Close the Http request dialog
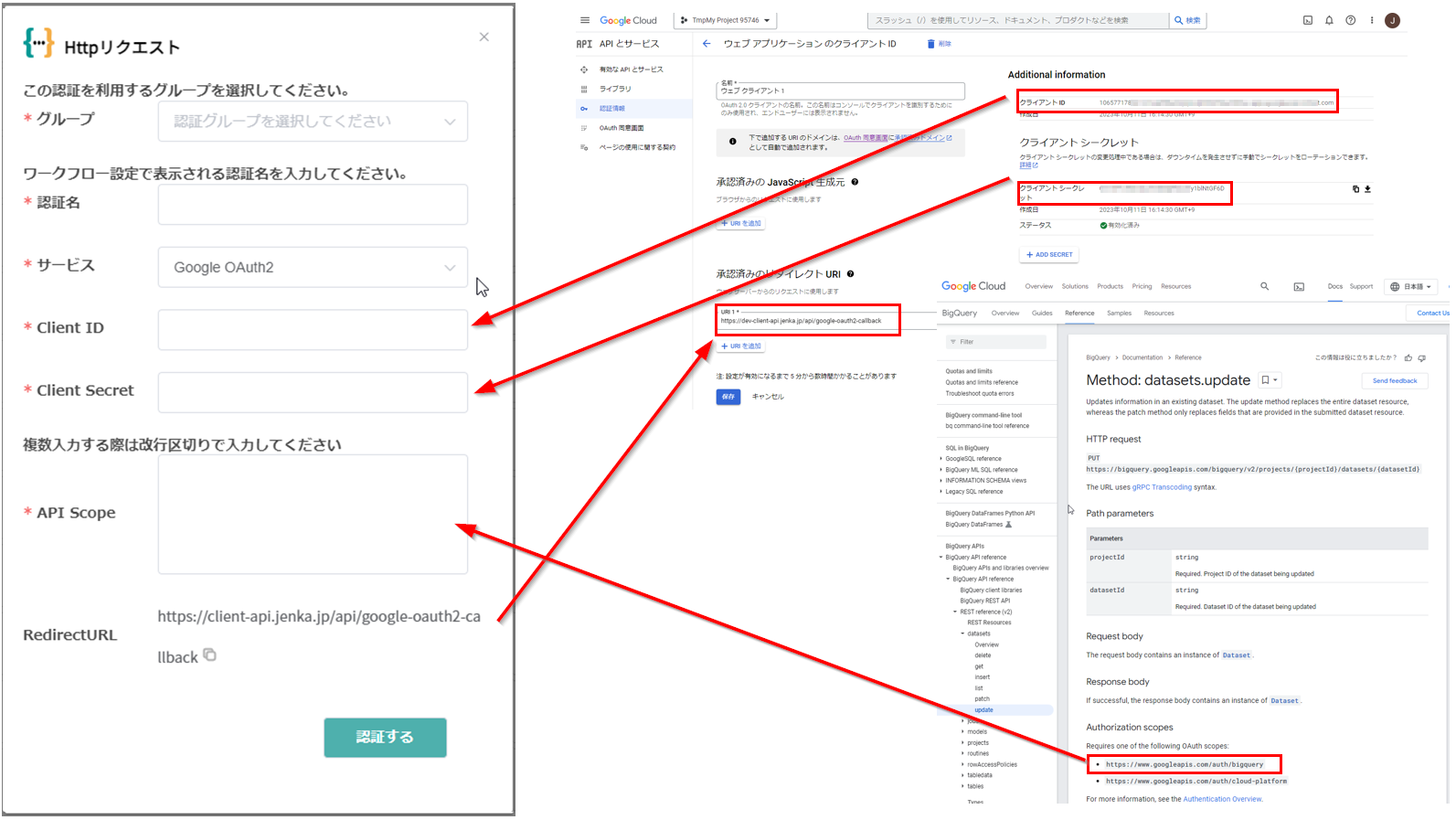1456x820 pixels. (484, 37)
